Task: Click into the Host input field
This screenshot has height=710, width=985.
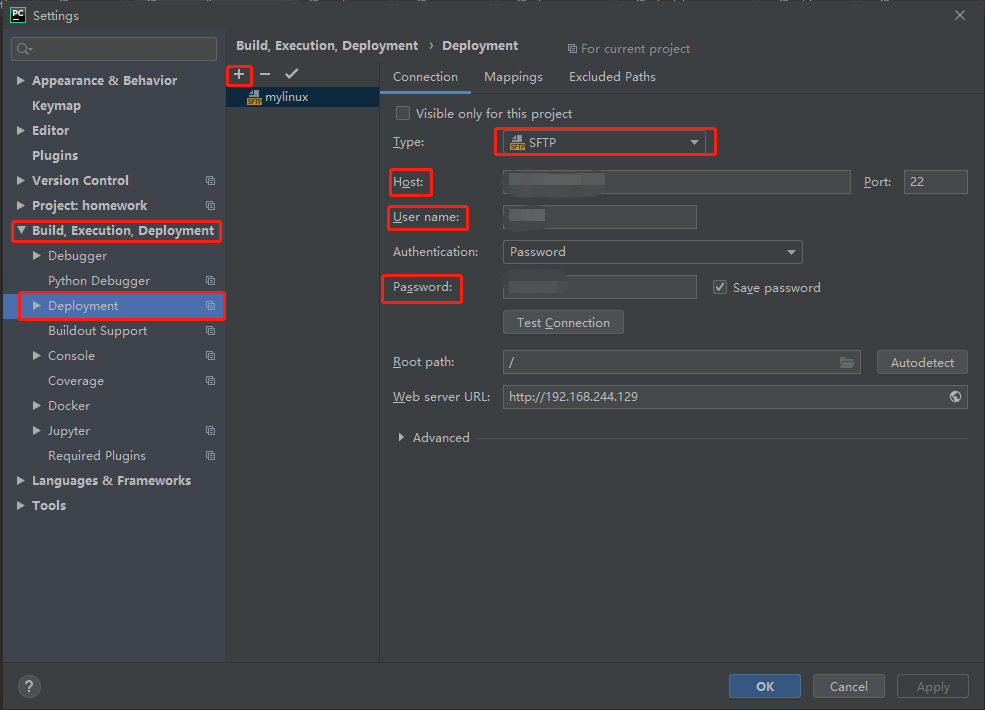Action: click(677, 182)
